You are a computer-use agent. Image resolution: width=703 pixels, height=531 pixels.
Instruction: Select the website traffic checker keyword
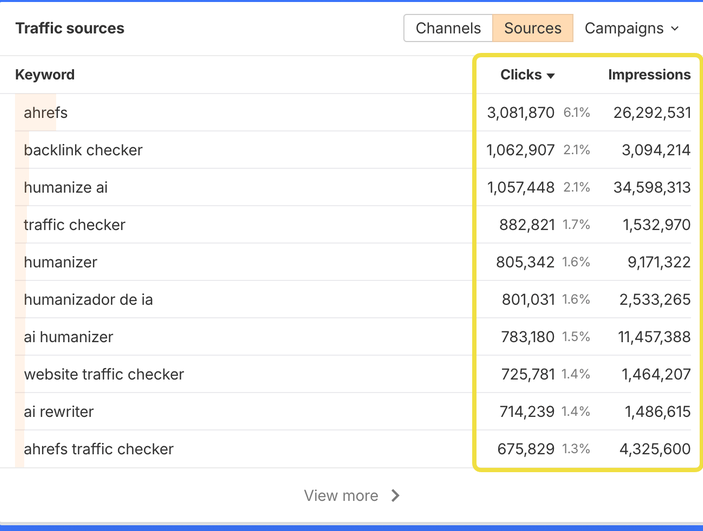104,374
